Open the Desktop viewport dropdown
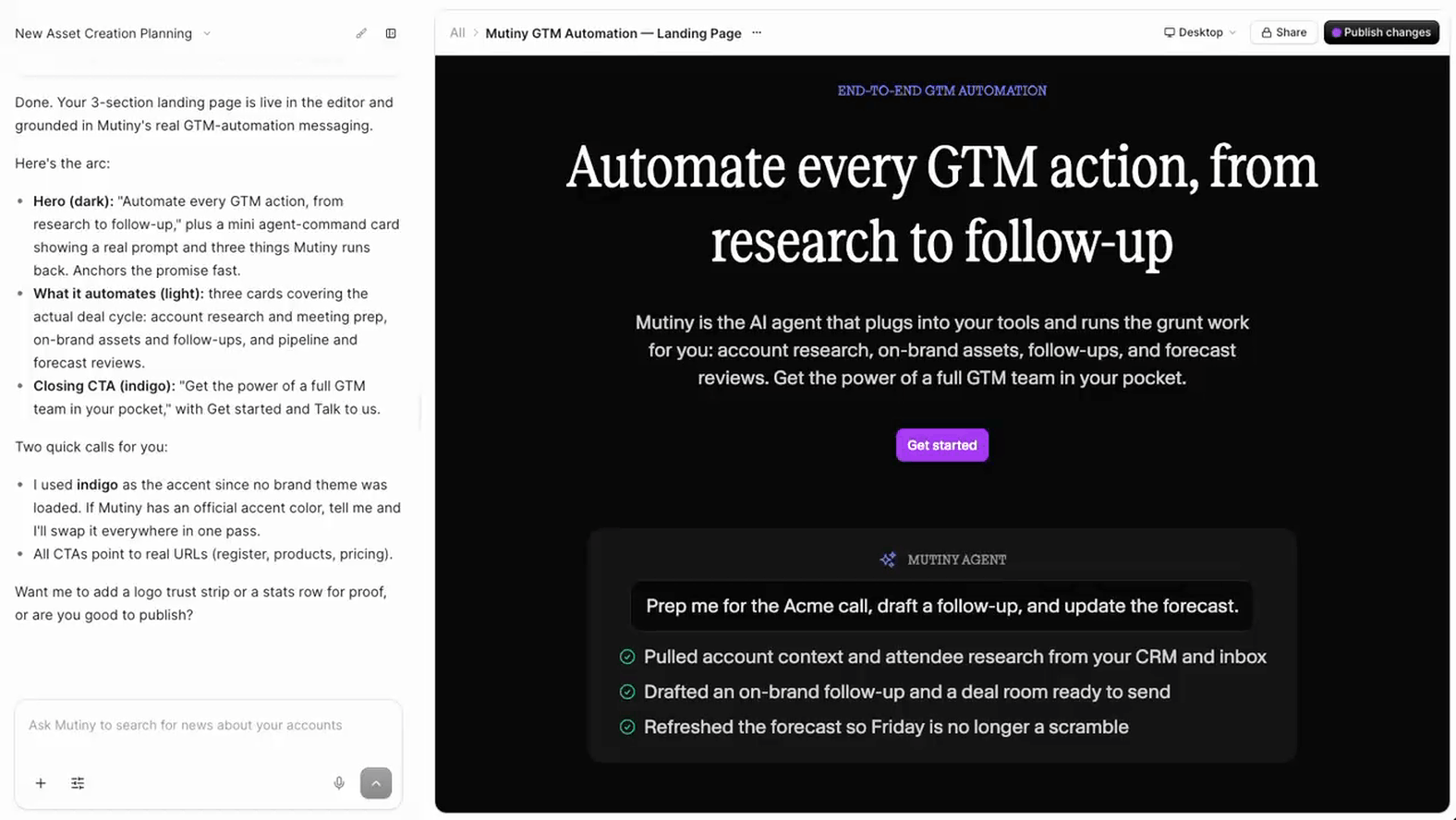 (1199, 32)
